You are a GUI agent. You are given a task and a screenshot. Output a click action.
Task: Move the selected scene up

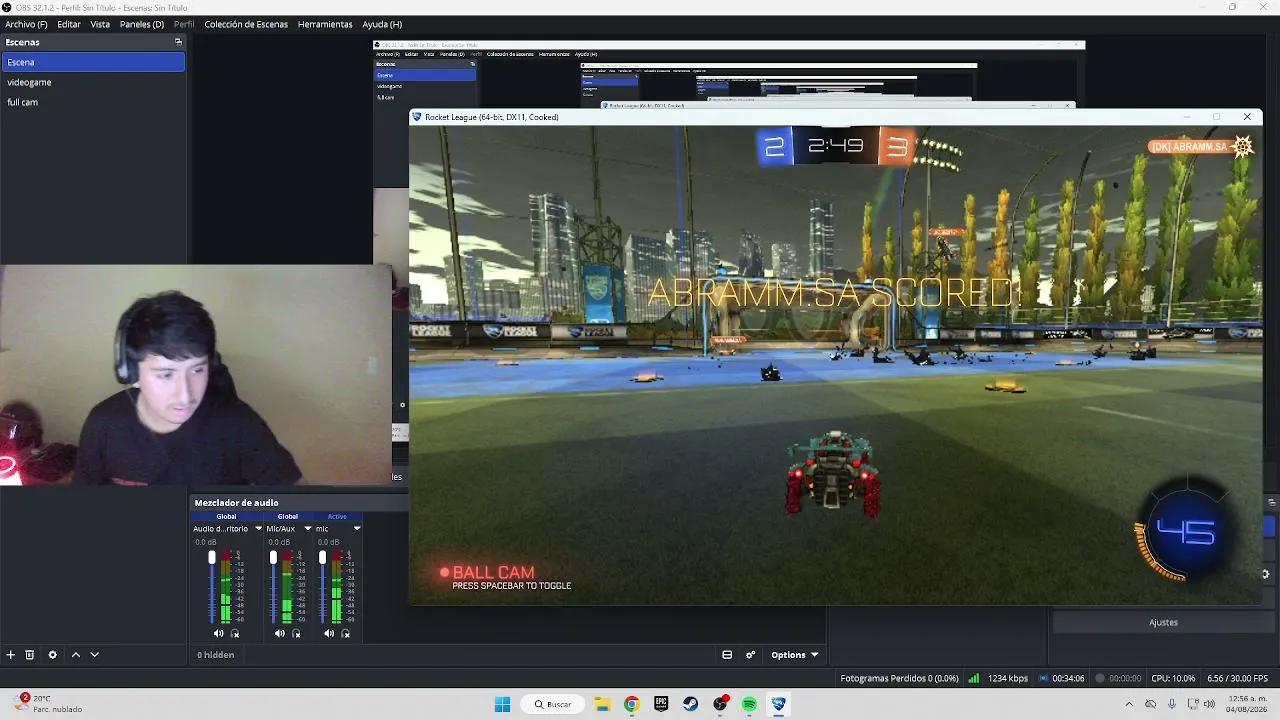[75, 655]
